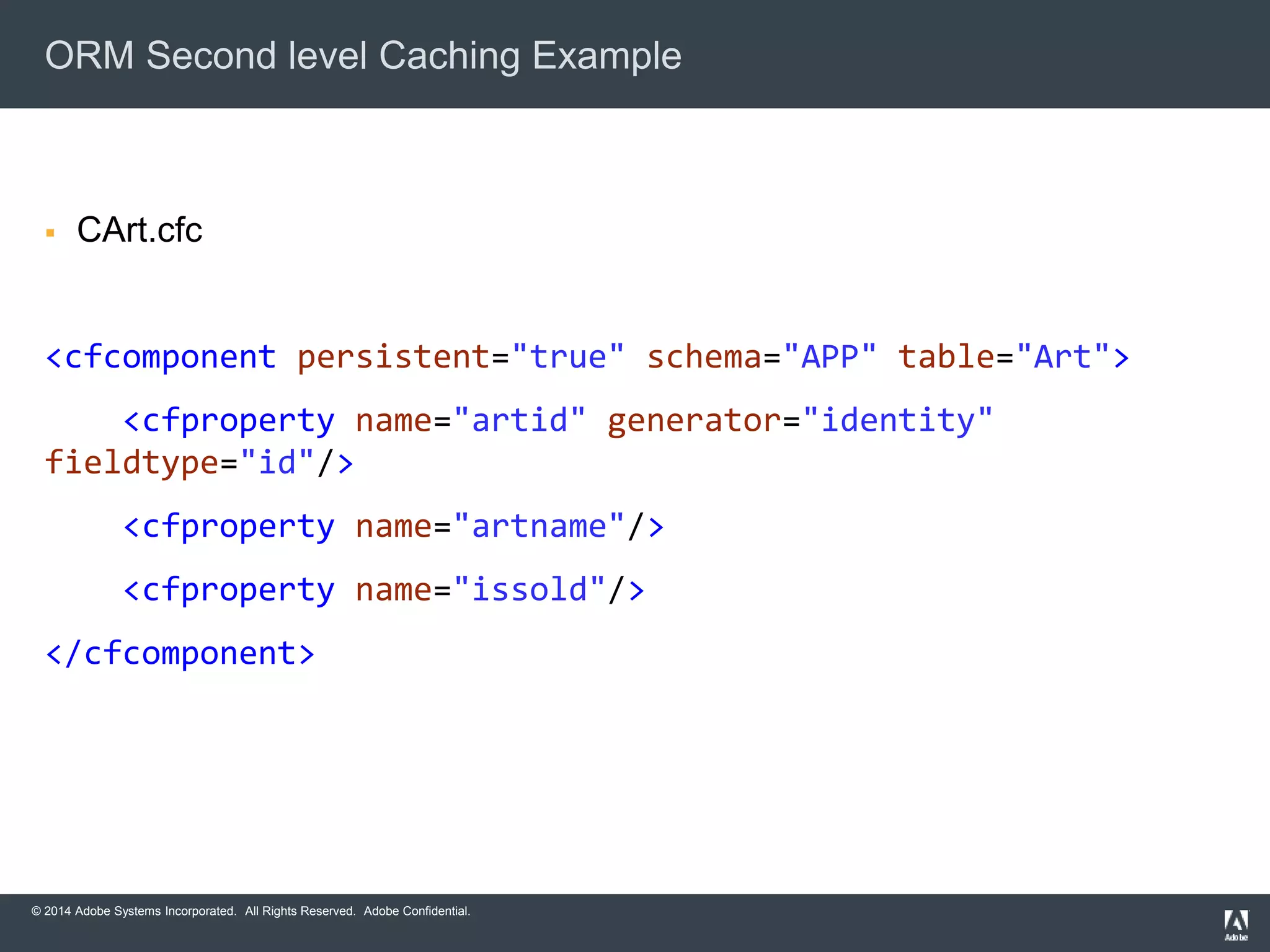Click the Adobe copyright footer text
1270x952 pixels.
[x=251, y=911]
